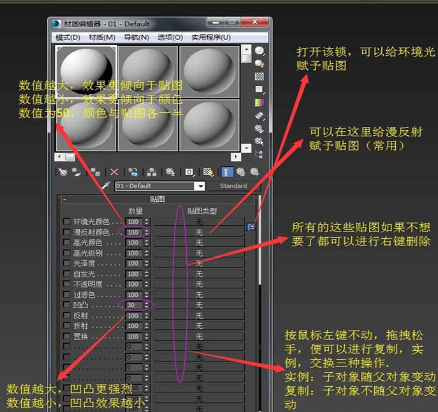Enable the 反射 map checkbox

tap(67, 315)
